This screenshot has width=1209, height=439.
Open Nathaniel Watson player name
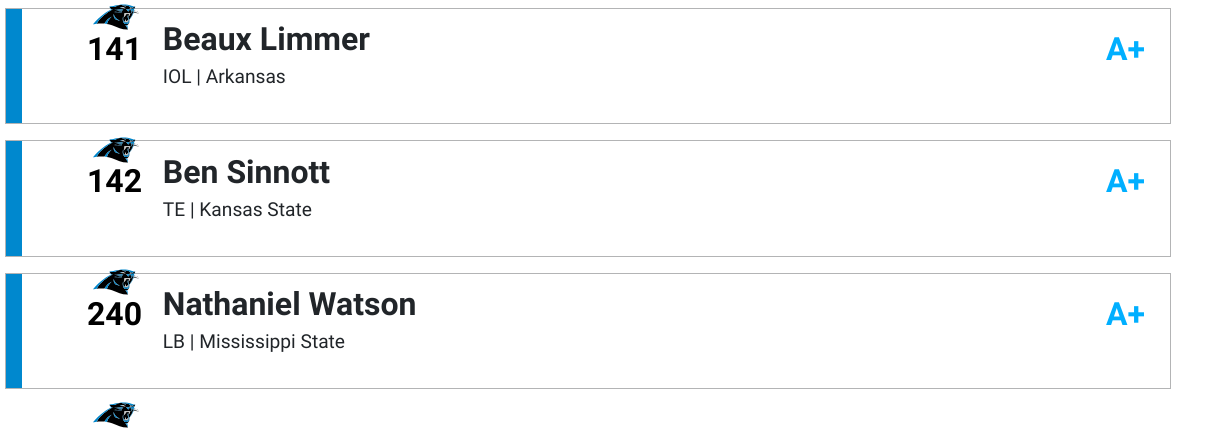click(289, 304)
